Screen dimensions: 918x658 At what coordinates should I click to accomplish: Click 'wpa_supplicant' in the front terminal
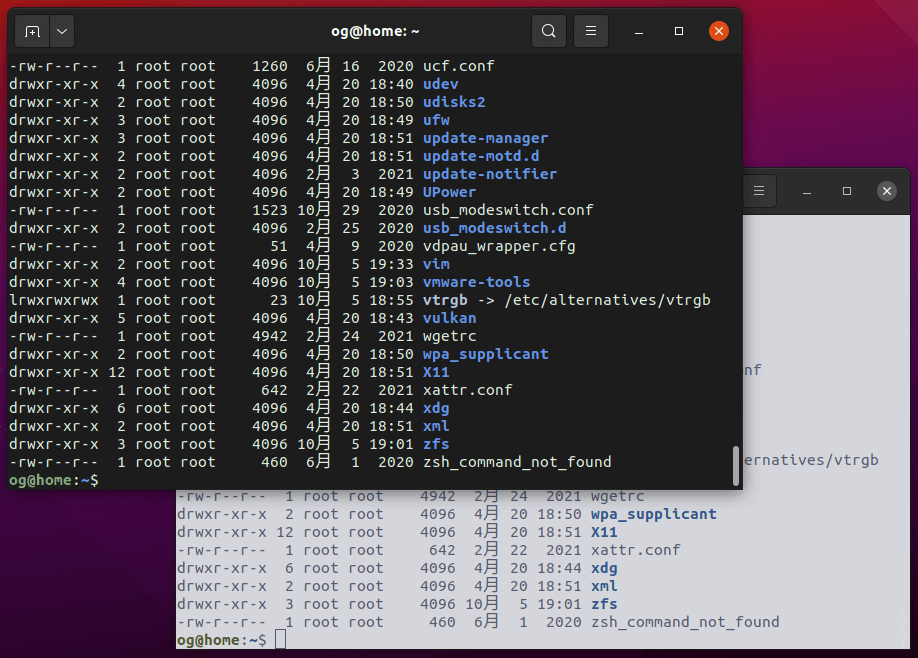pyautogui.click(x=485, y=355)
